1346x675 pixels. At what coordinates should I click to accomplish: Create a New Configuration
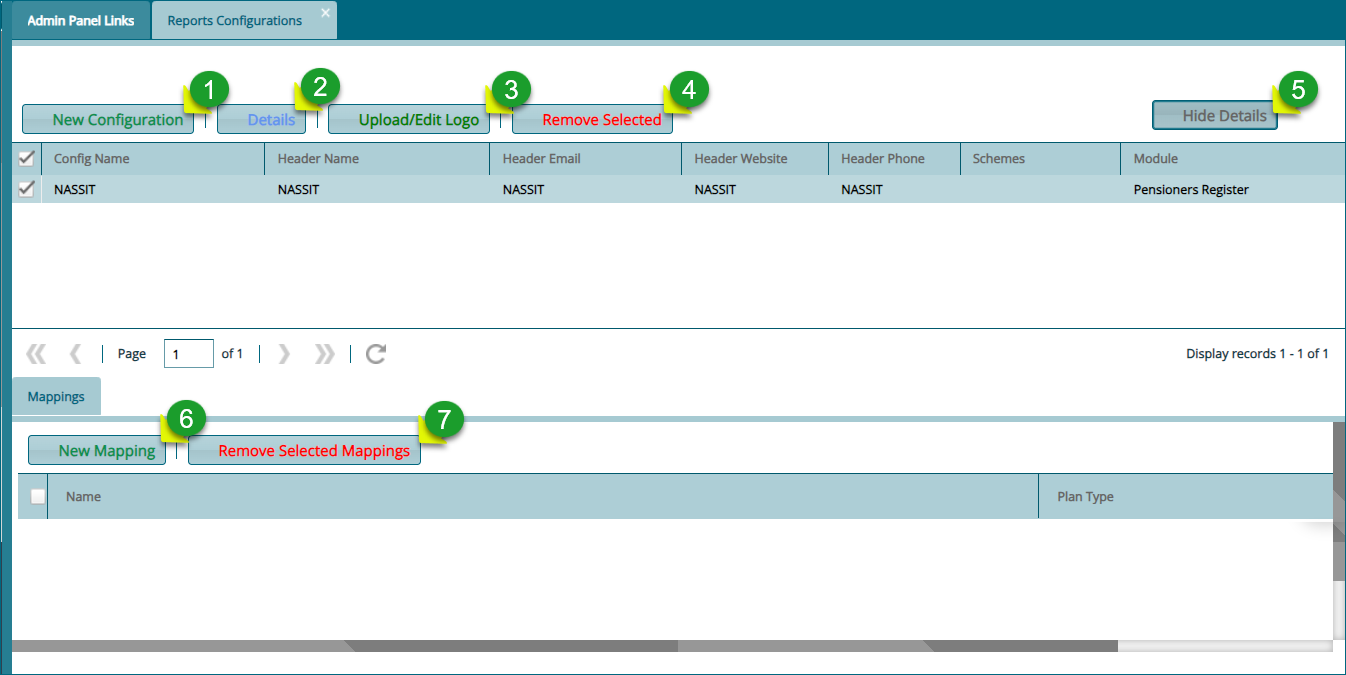click(107, 119)
